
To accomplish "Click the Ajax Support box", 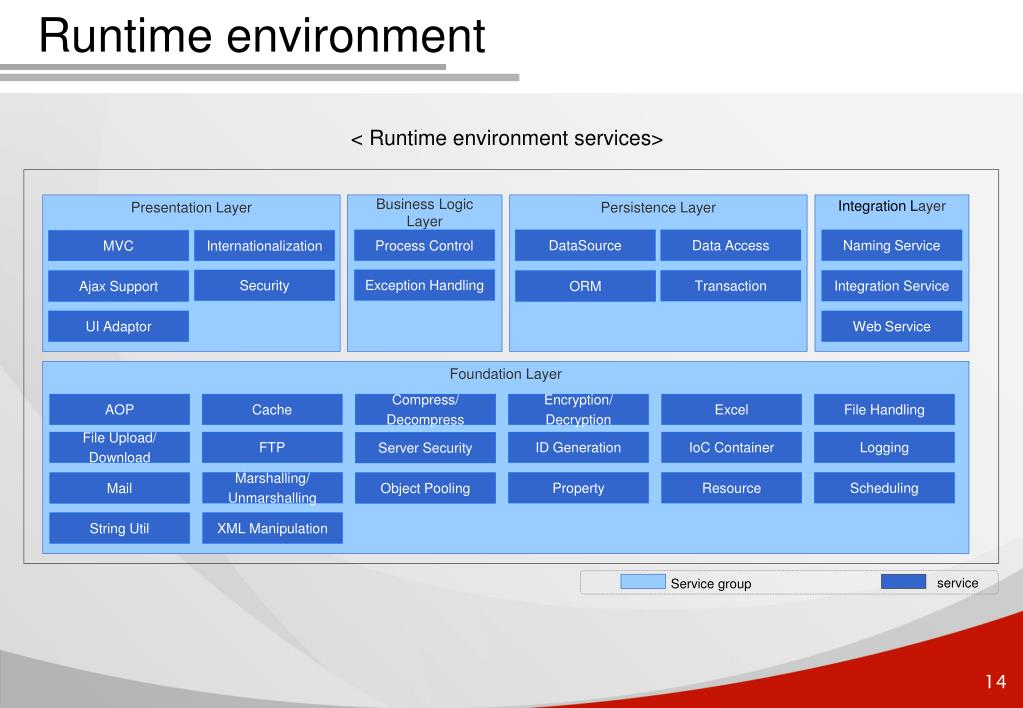I will [x=118, y=286].
